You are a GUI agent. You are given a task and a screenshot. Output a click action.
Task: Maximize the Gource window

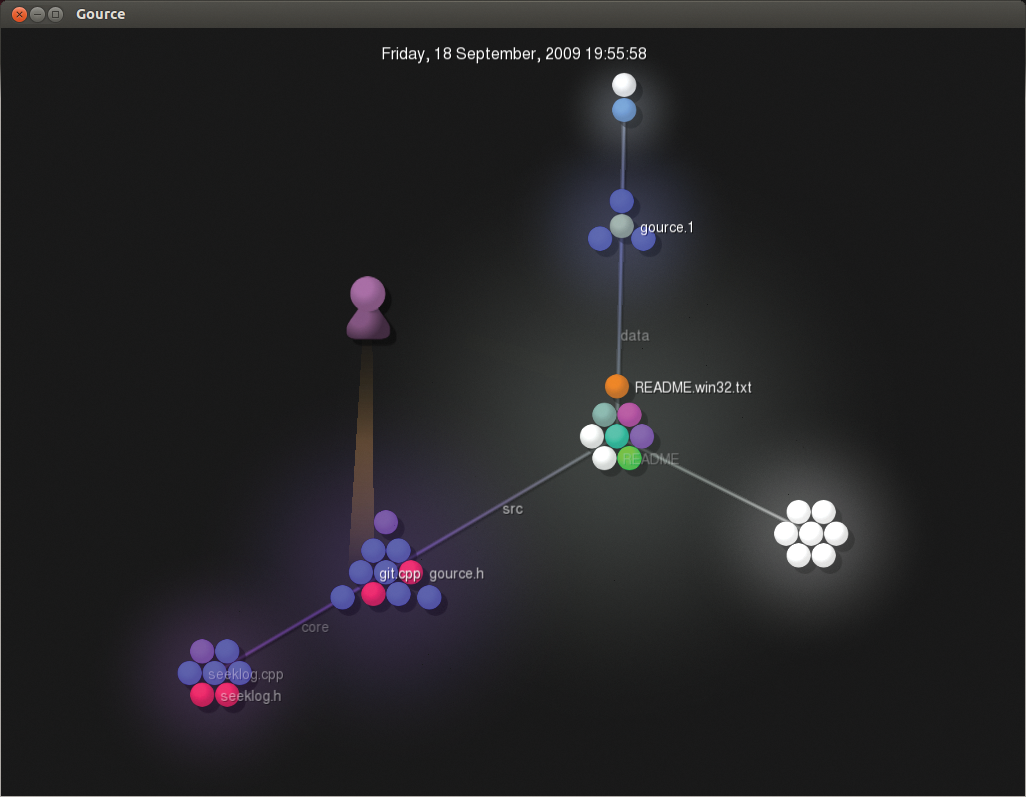point(56,14)
